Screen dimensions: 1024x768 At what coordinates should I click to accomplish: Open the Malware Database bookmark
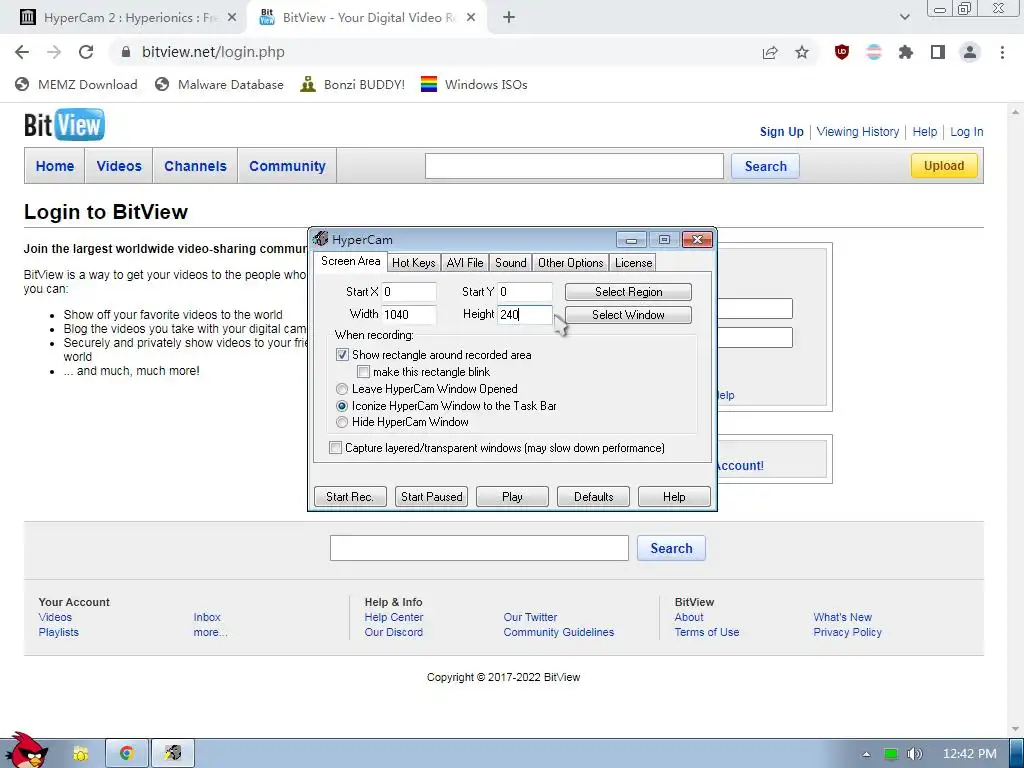point(219,84)
